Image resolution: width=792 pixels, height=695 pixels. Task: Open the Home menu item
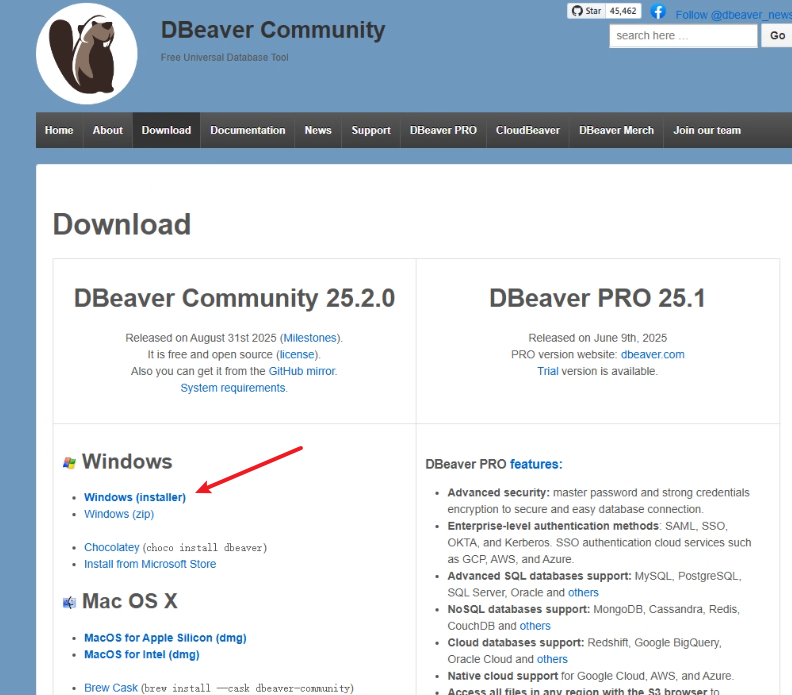[59, 130]
